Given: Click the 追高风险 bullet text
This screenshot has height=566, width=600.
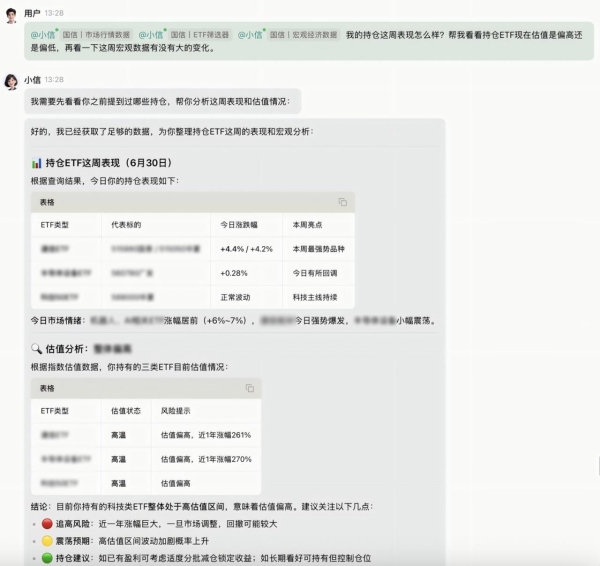Looking at the screenshot, I should click(166, 524).
